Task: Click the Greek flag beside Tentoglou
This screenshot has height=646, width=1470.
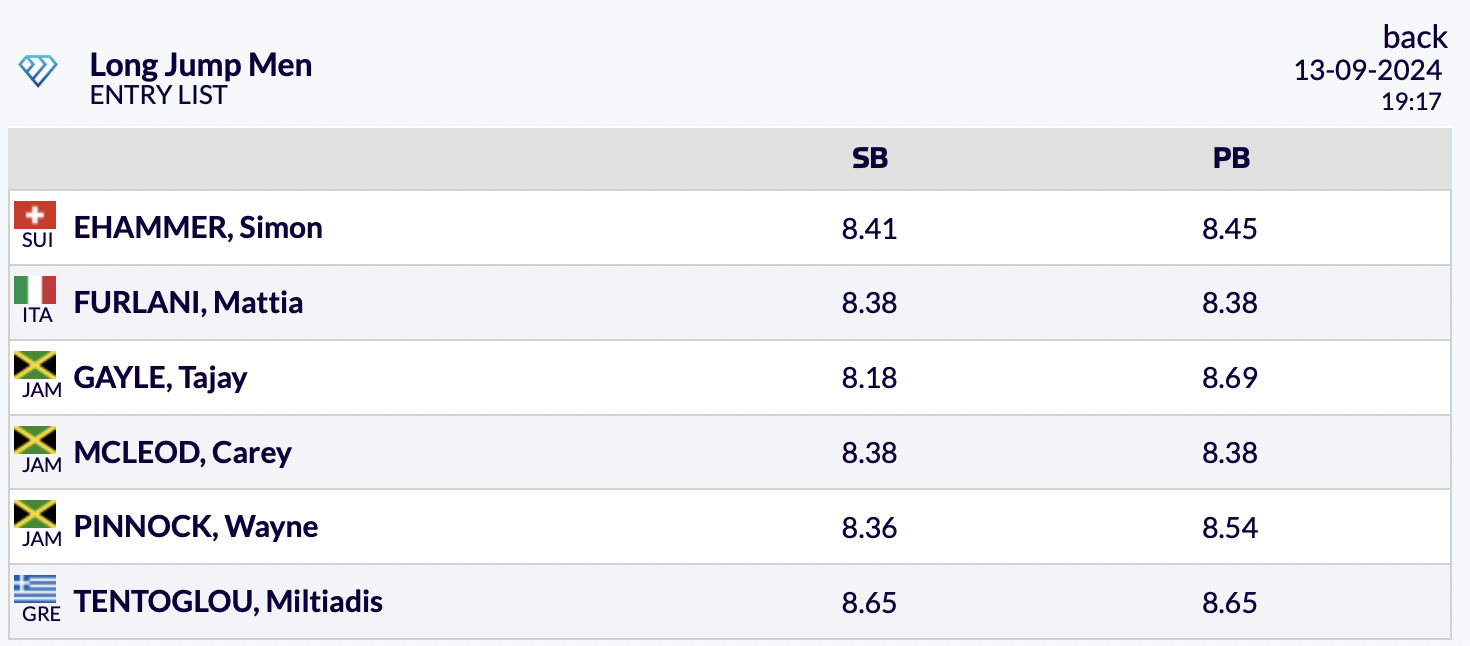Action: [x=35, y=590]
